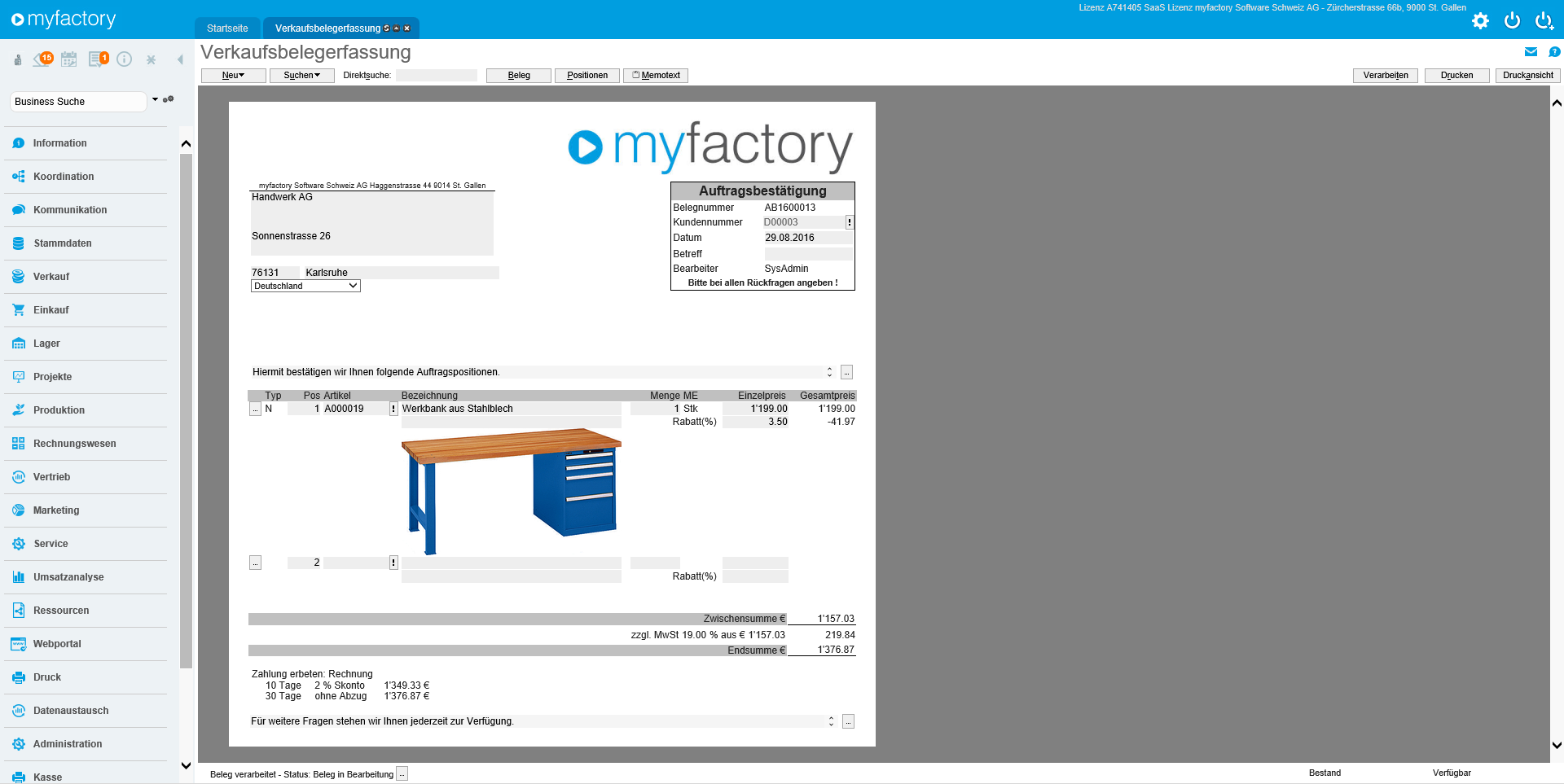
Task: Click the Druckansicht button
Action: [1527, 76]
